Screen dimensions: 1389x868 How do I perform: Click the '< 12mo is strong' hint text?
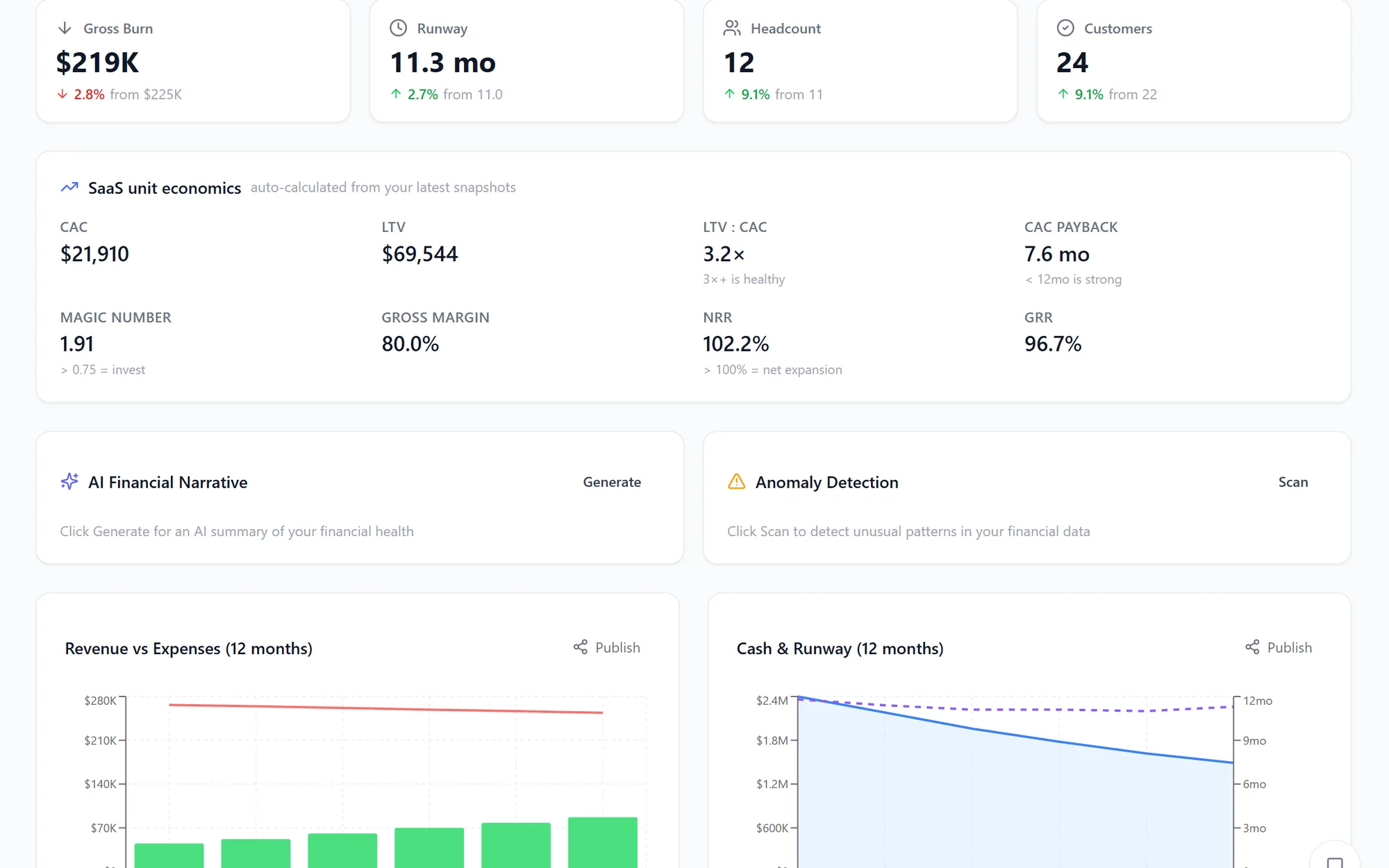tap(1073, 279)
